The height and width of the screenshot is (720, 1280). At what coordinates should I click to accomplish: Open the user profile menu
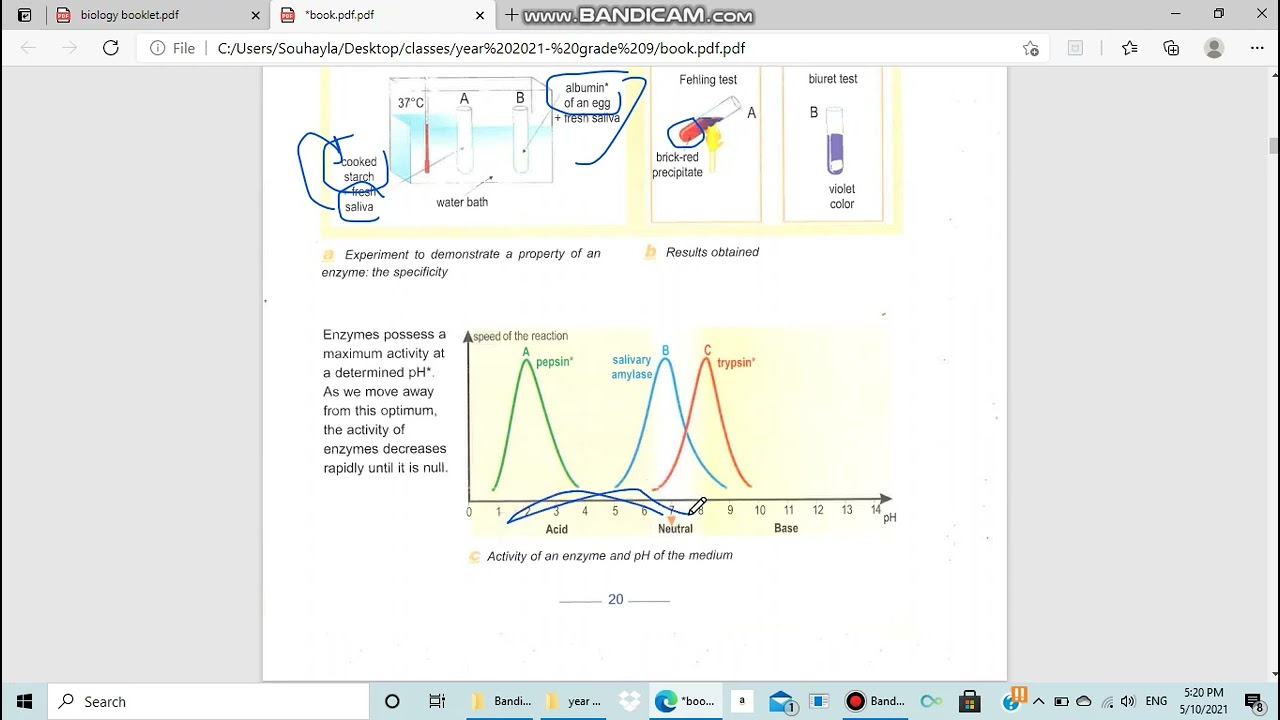(x=1214, y=48)
